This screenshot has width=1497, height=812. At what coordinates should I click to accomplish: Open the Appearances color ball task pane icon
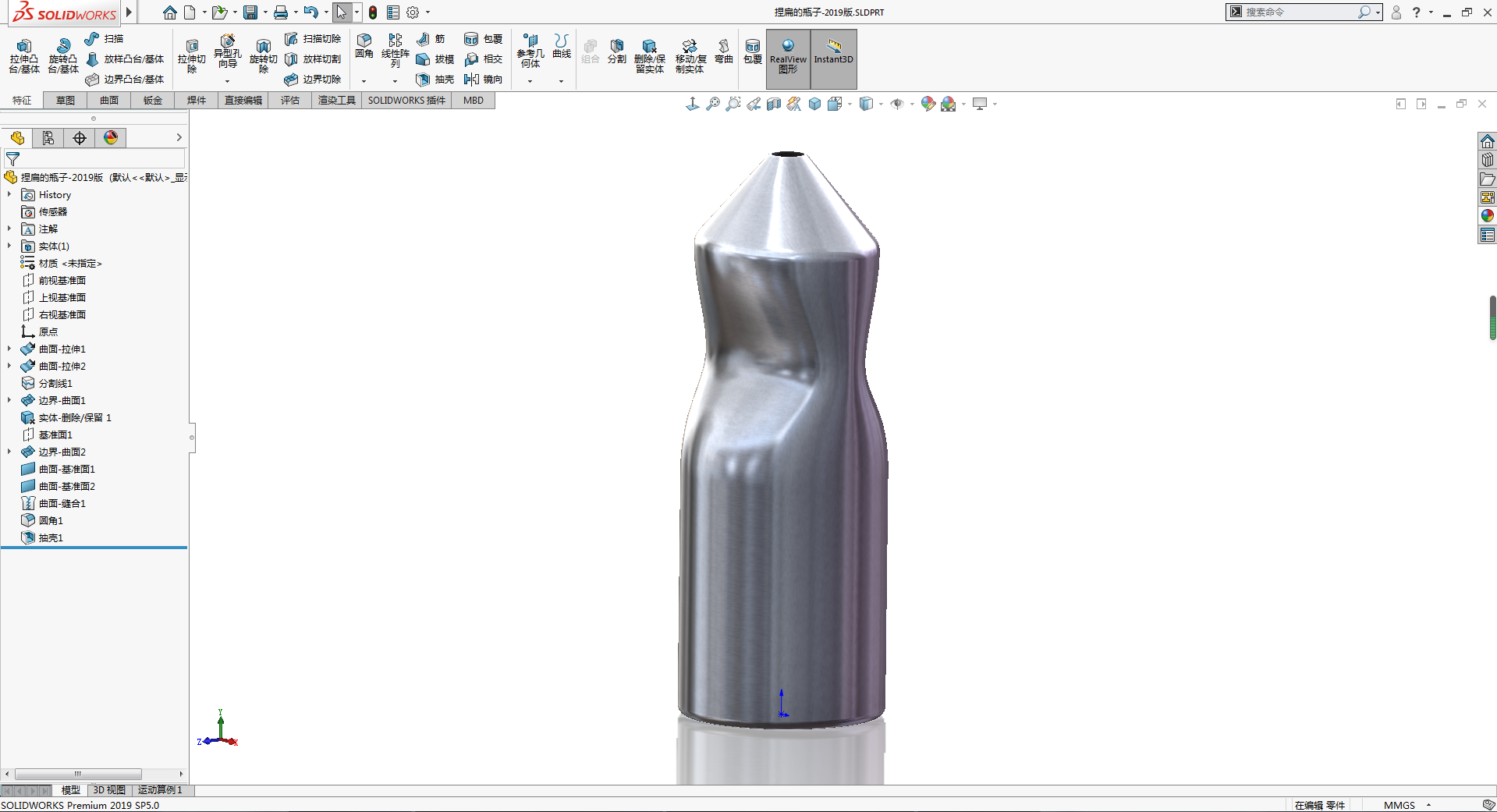pos(1487,216)
